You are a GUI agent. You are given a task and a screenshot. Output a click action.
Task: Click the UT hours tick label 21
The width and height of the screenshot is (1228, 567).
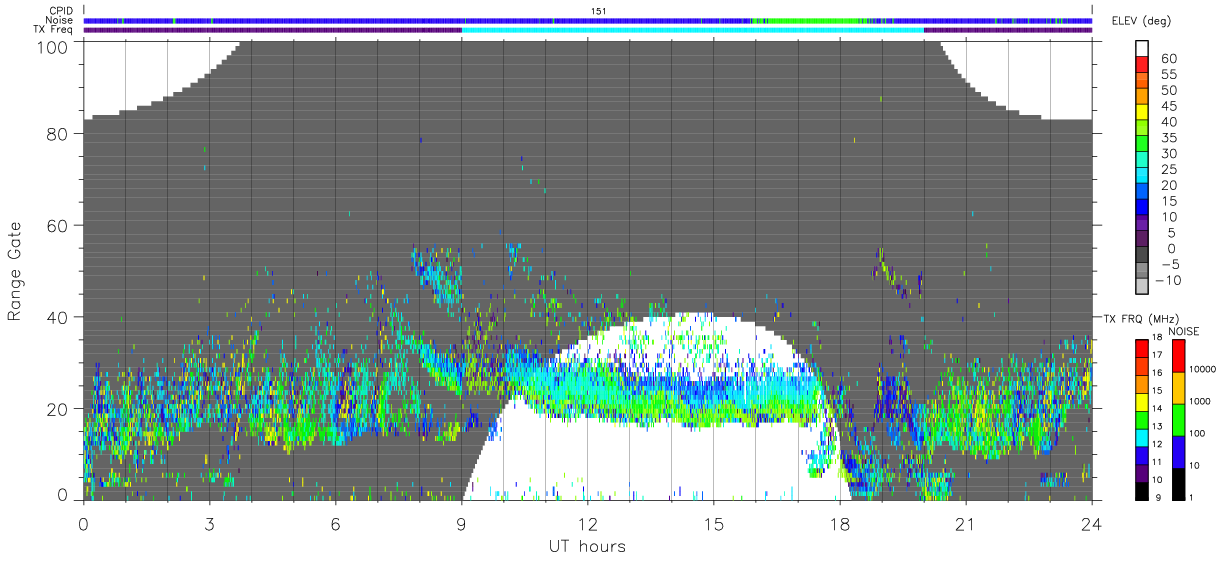click(965, 523)
